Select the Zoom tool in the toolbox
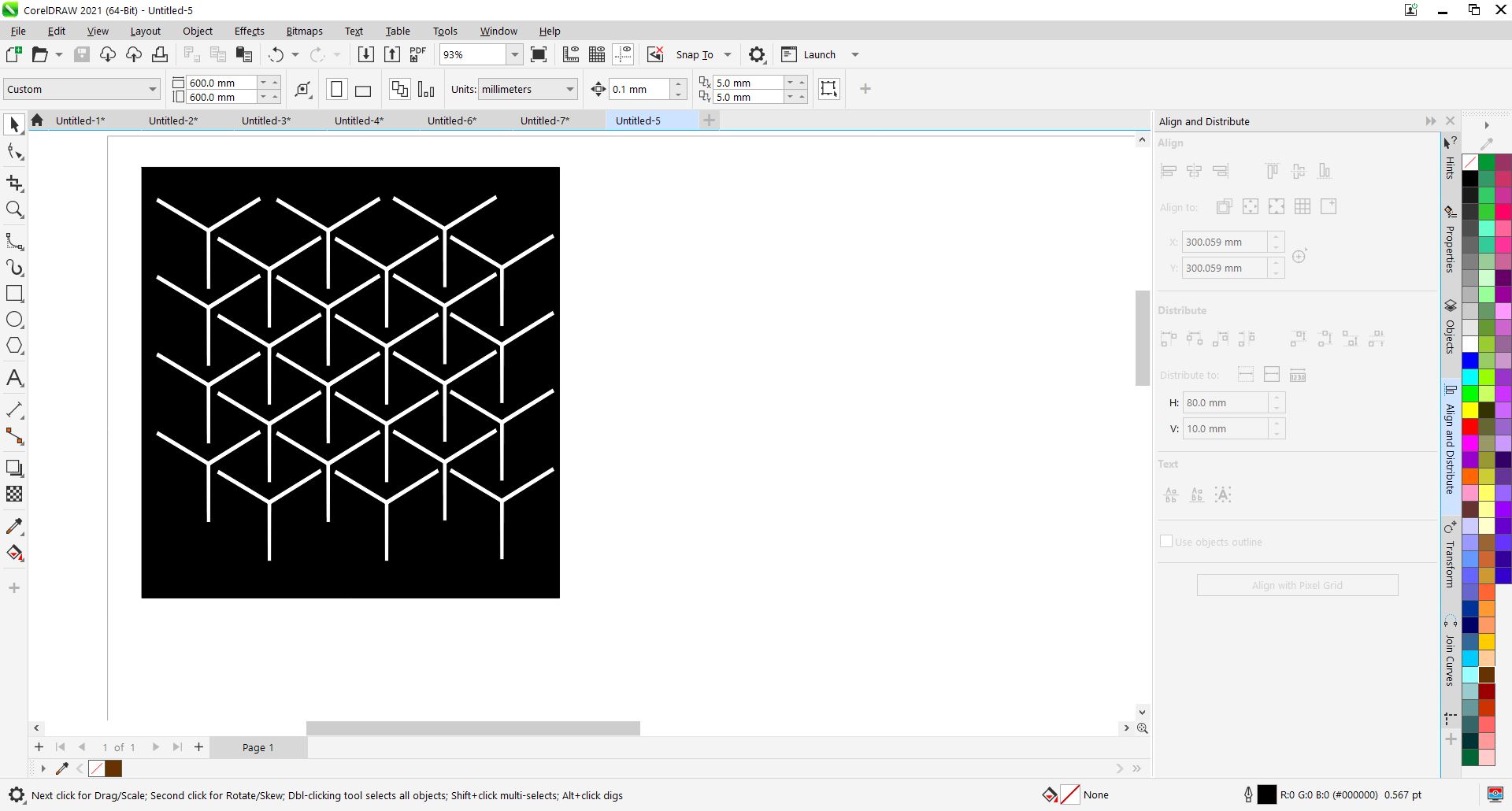Viewport: 1512px width, 811px height. pos(14,209)
